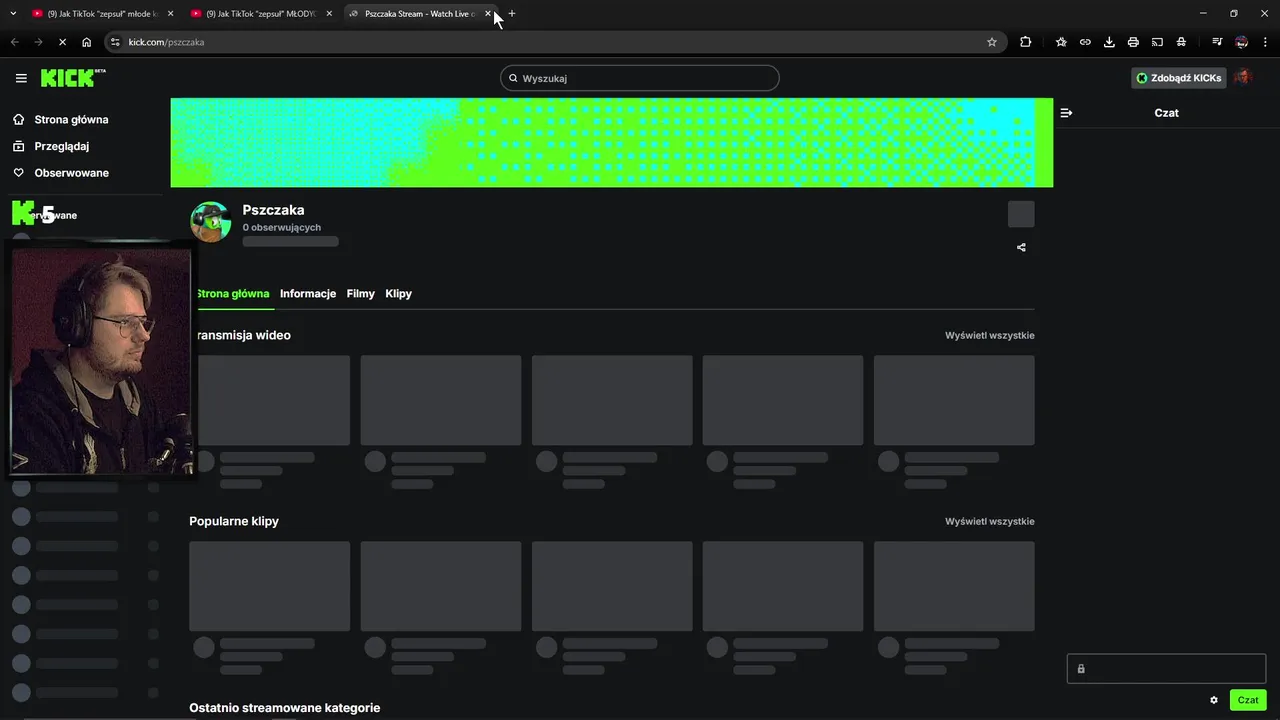Viewport: 1280px width, 720px height.
Task: Select the Strona główna channel tab
Action: pyautogui.click(x=232, y=293)
